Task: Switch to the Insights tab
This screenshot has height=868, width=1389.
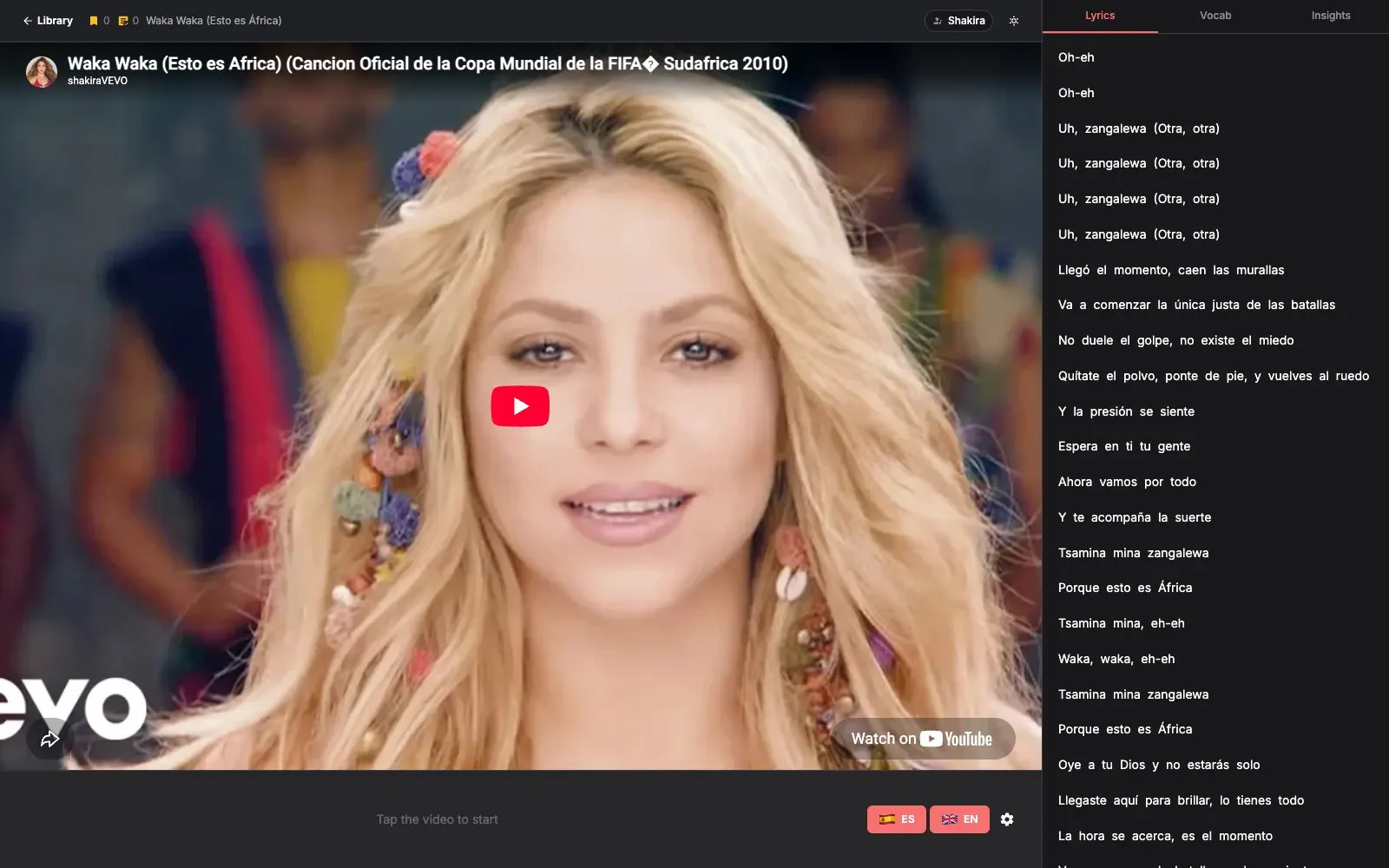Action: click(x=1331, y=16)
